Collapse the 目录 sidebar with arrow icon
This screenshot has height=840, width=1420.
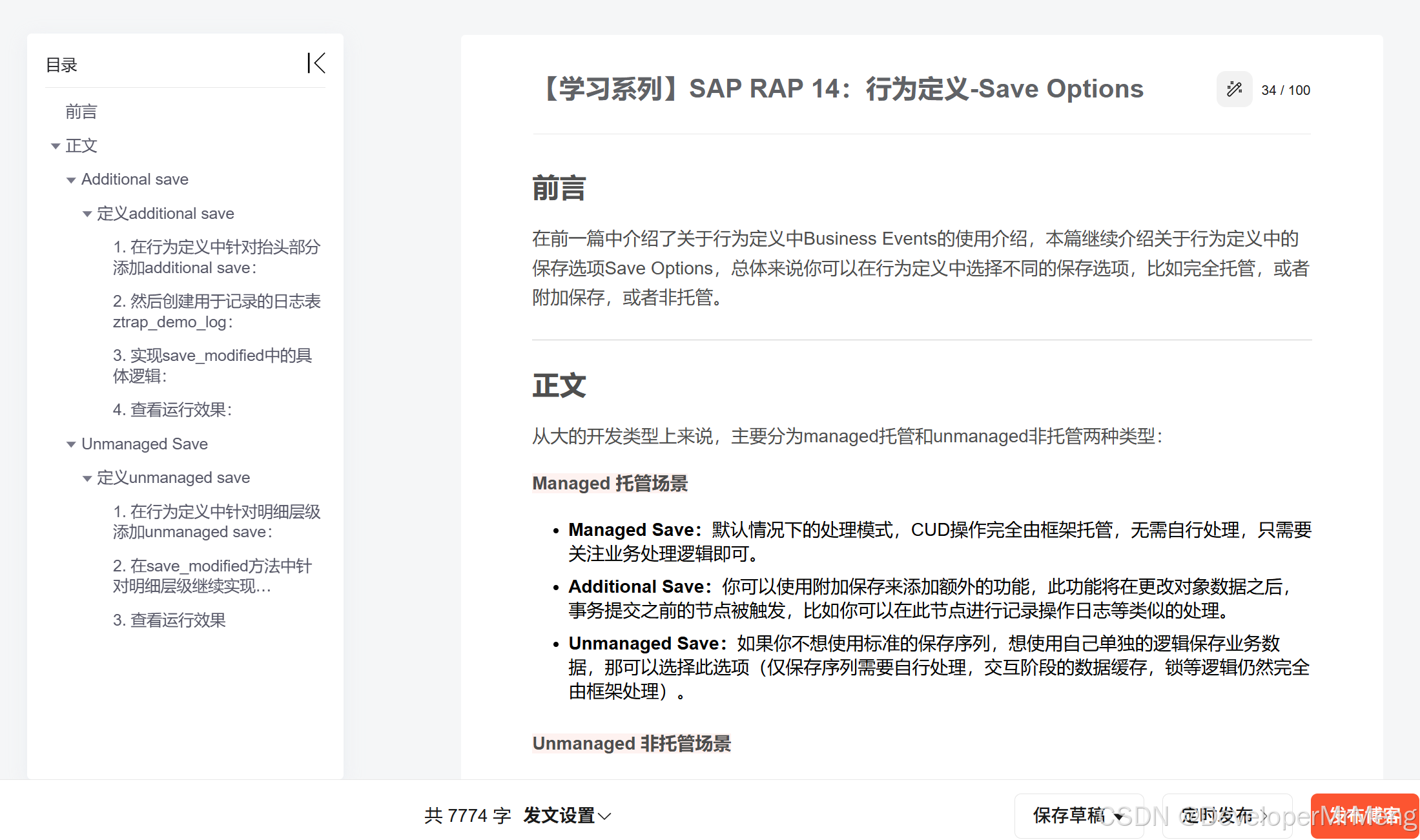pos(316,63)
